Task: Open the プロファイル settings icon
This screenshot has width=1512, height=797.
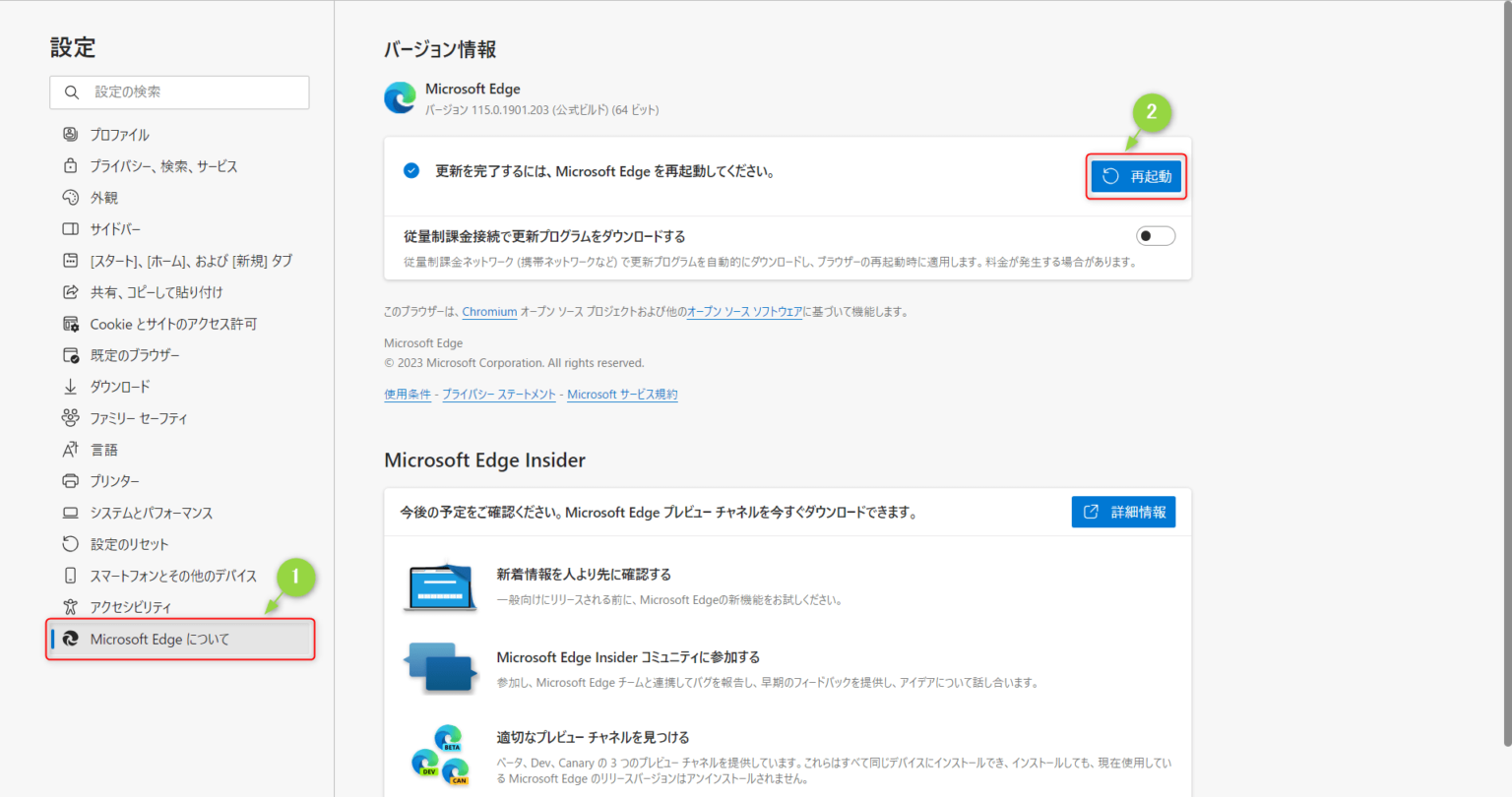Action: [x=69, y=134]
